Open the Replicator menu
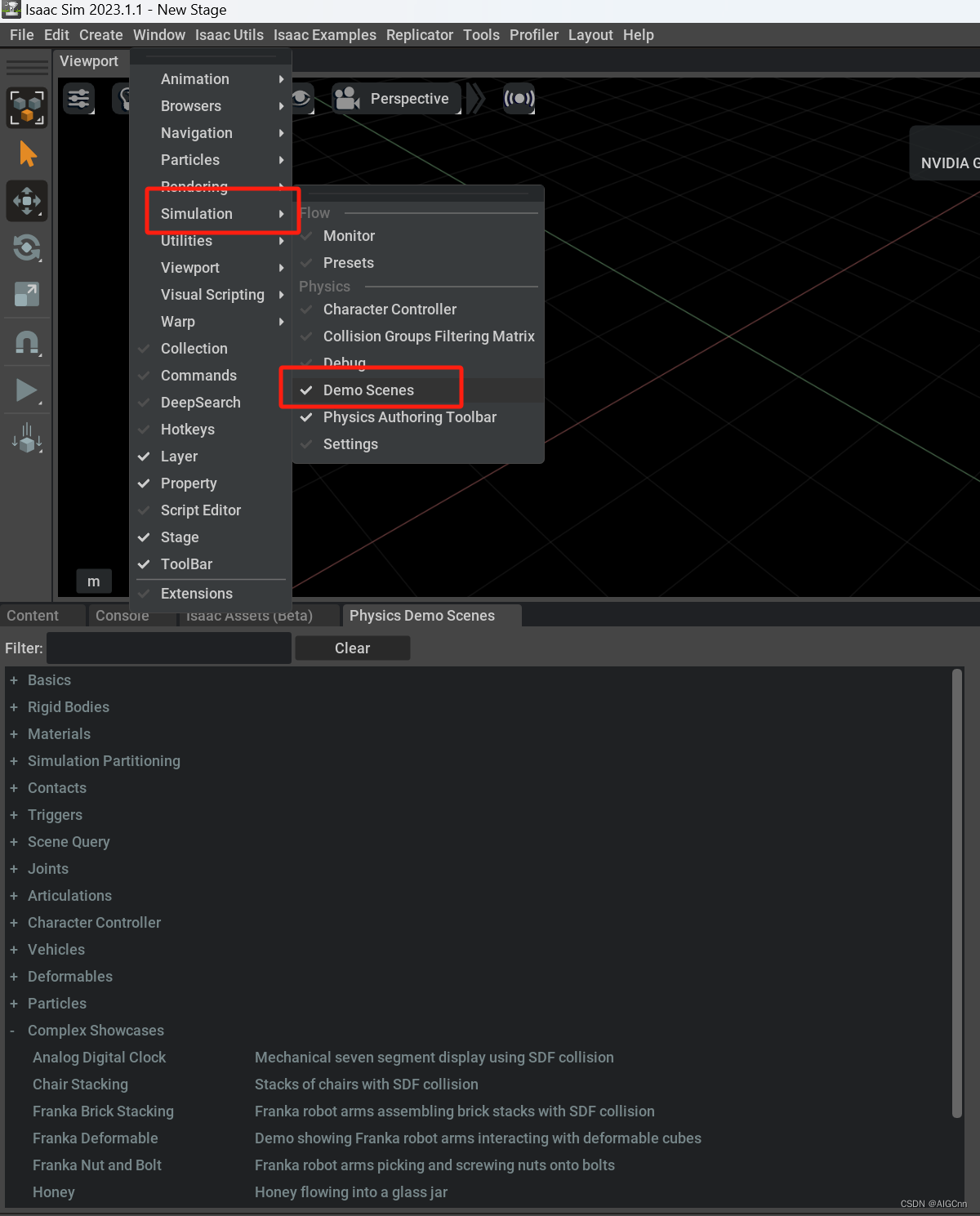 (x=419, y=35)
